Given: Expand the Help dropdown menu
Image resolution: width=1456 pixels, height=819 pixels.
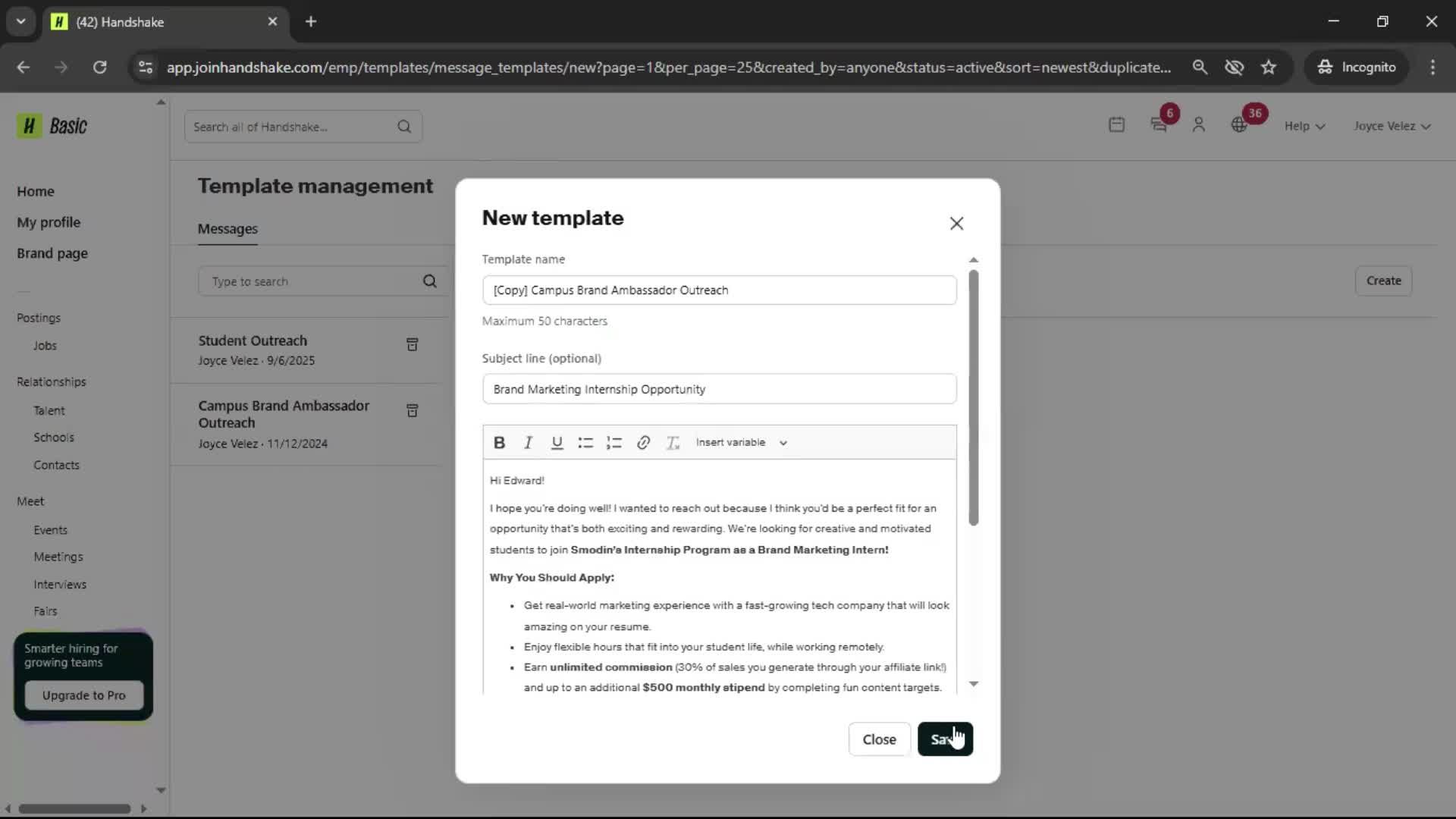Looking at the screenshot, I should (x=1304, y=126).
